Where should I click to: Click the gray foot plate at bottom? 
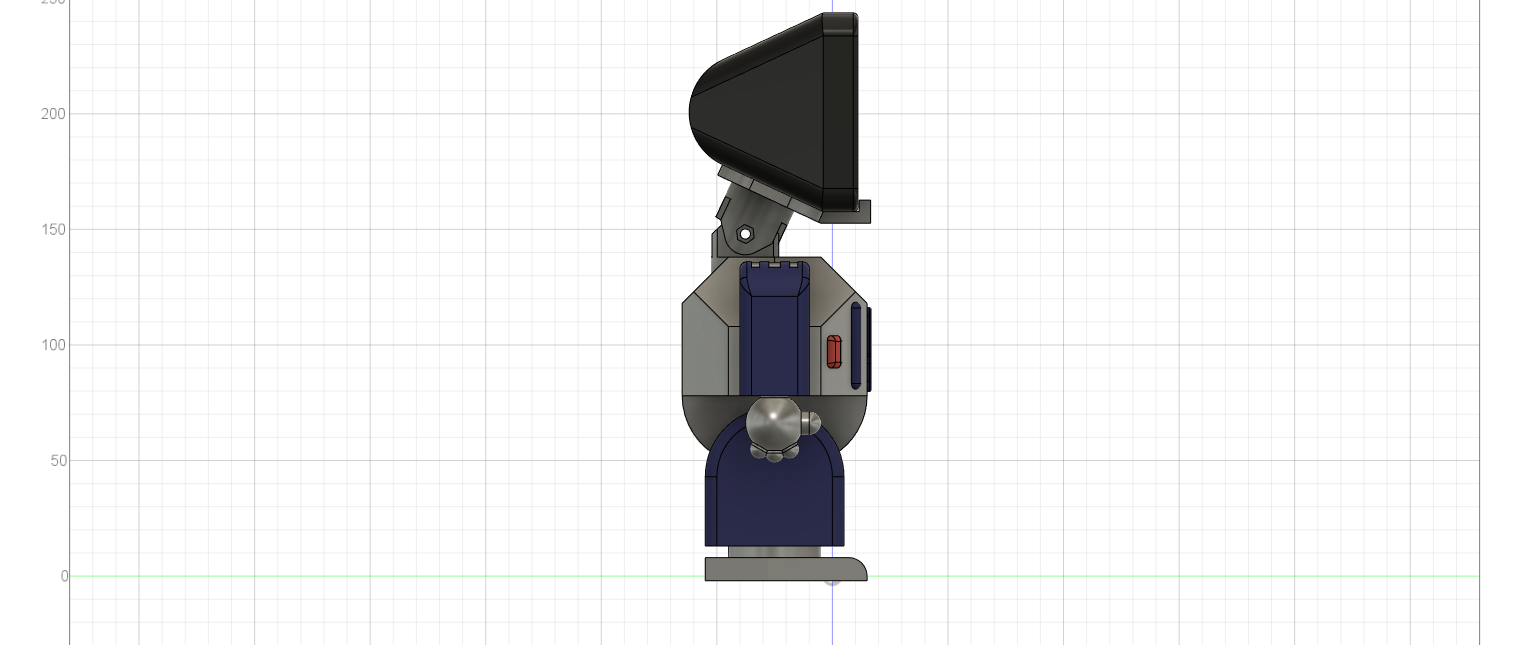pyautogui.click(x=785, y=569)
